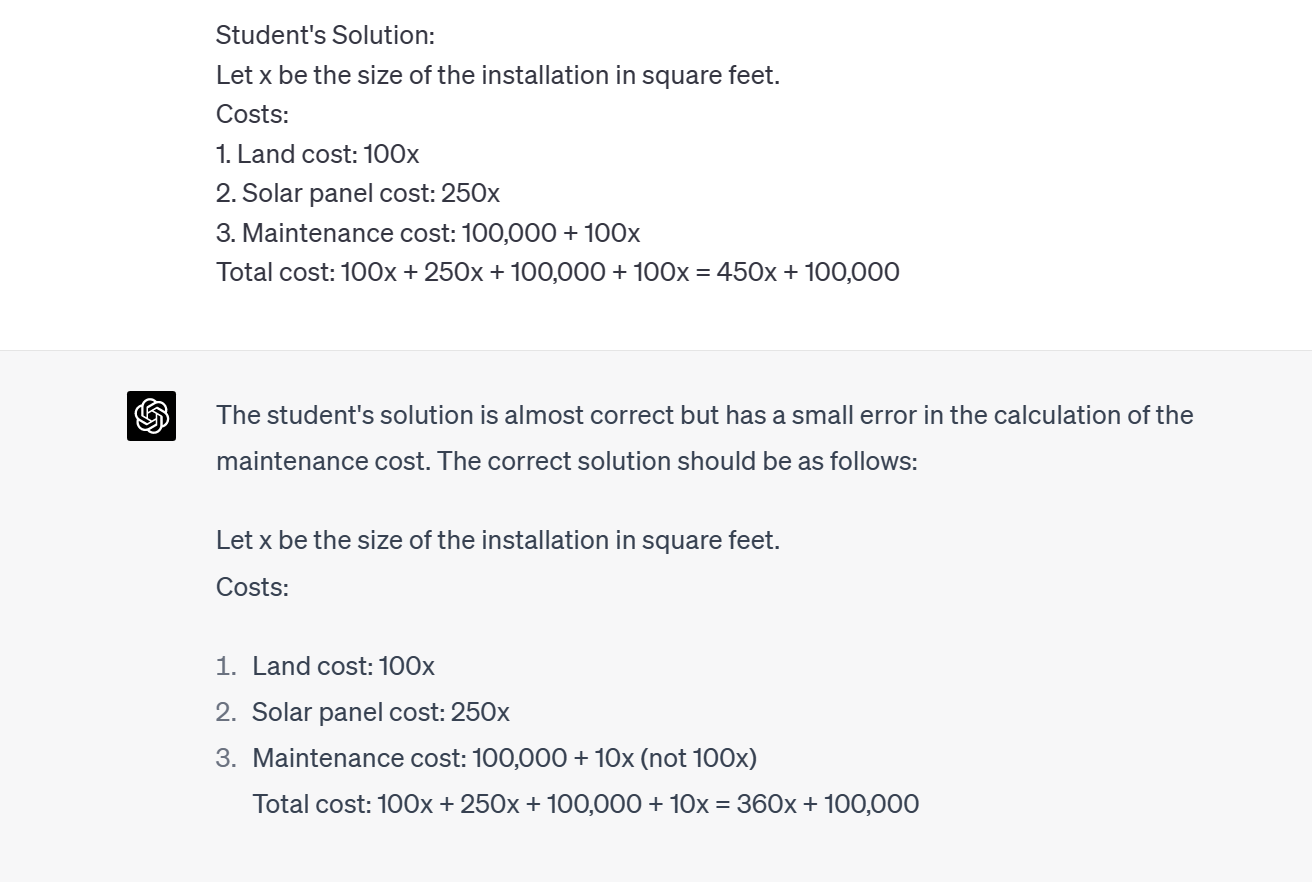Click the "Student's Solution:" heading text
This screenshot has height=882, width=1312.
(325, 35)
